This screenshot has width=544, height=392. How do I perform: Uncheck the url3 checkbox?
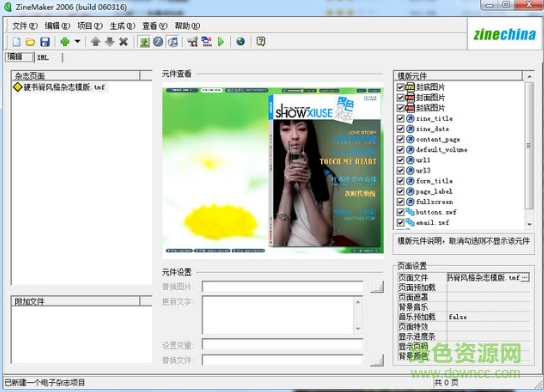401,171
